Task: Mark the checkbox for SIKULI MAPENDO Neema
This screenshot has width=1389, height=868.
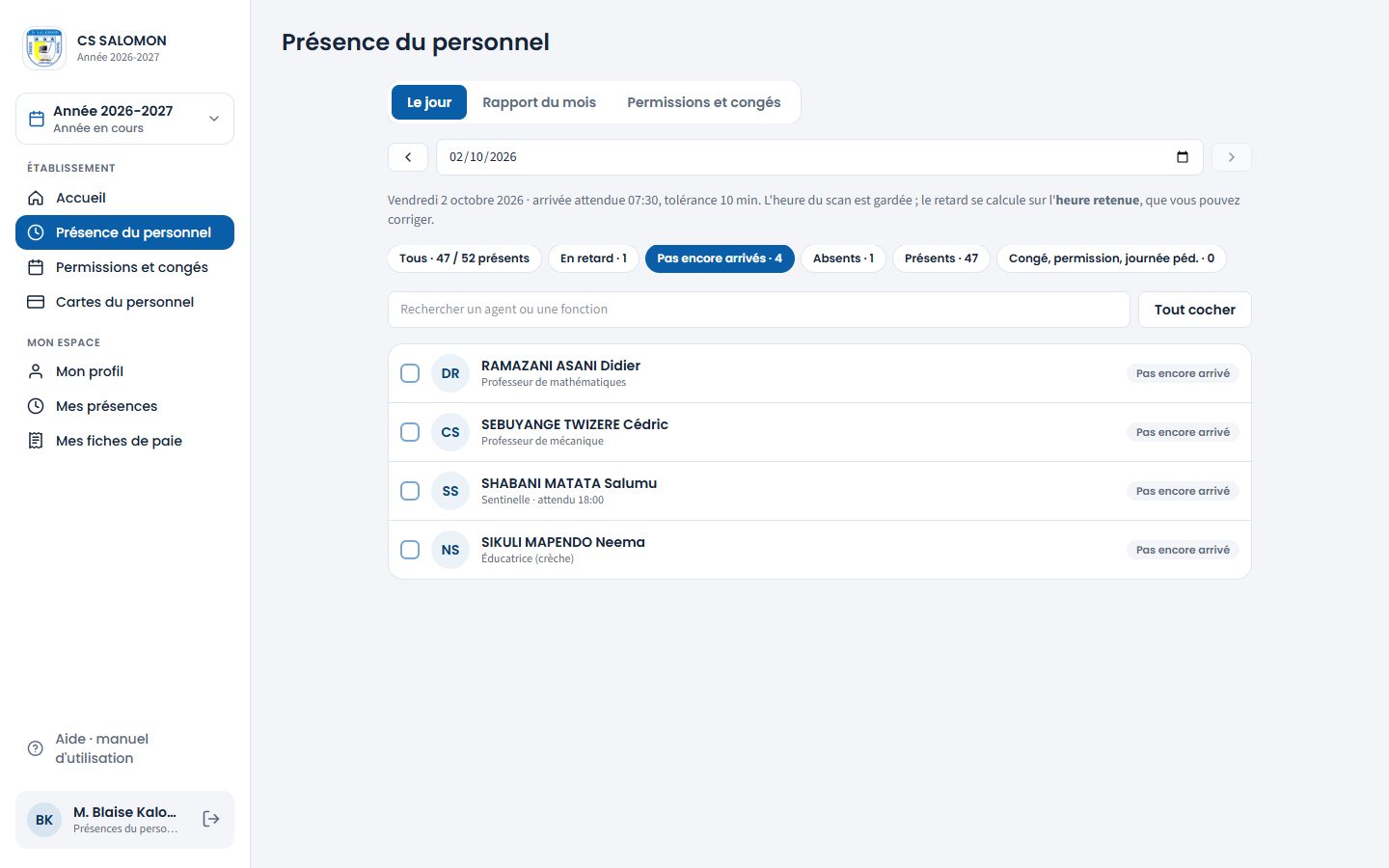Action: point(410,550)
